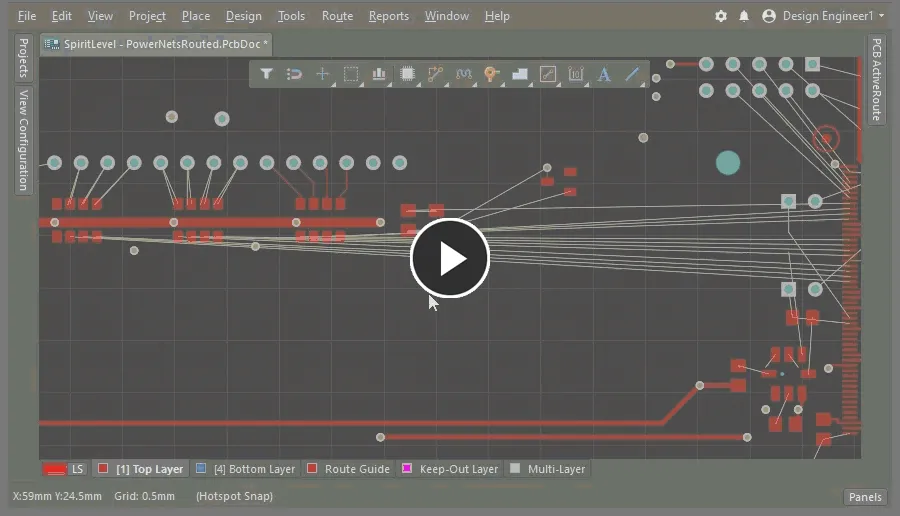Choose the rectangle selection tool
This screenshot has width=900, height=516.
[x=351, y=74]
